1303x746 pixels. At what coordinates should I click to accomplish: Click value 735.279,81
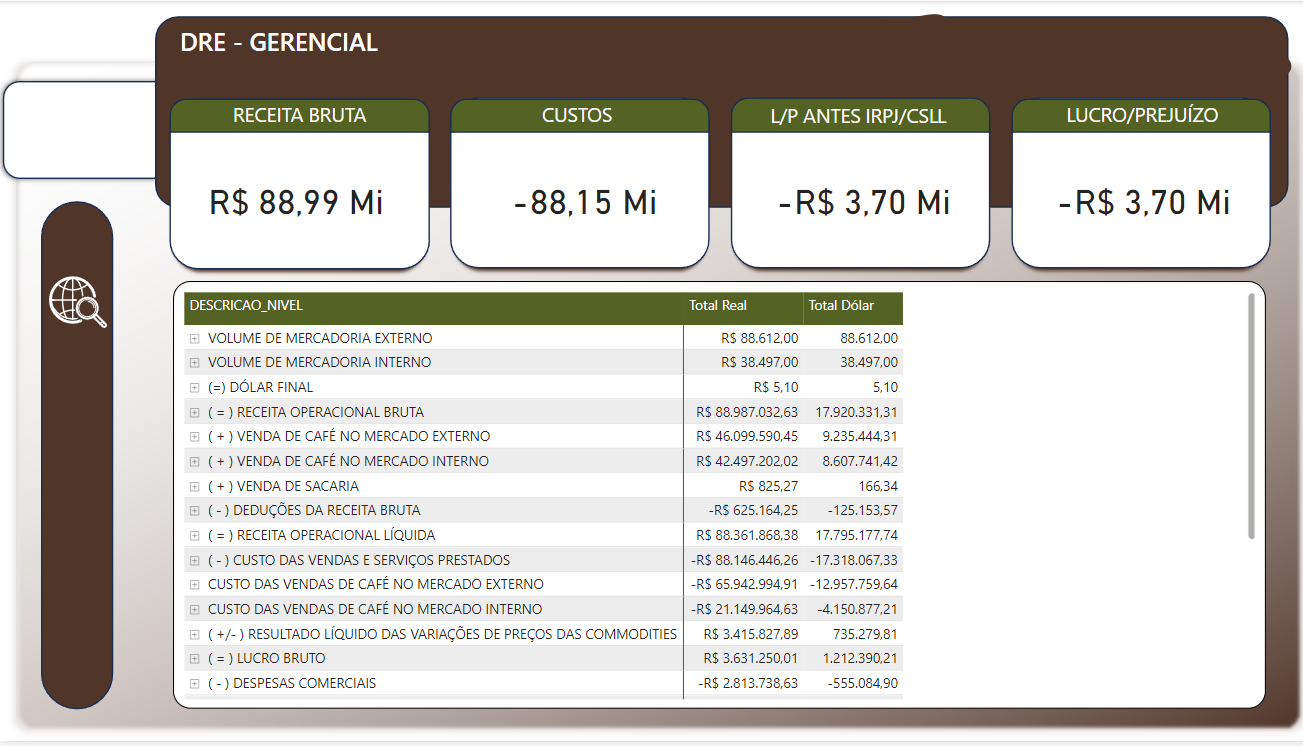click(x=865, y=634)
